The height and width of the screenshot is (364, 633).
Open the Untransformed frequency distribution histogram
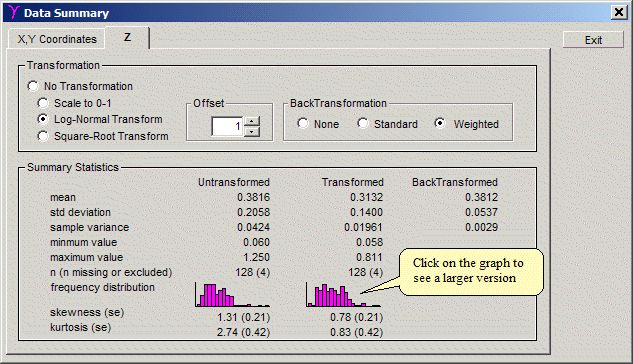(x=233, y=295)
